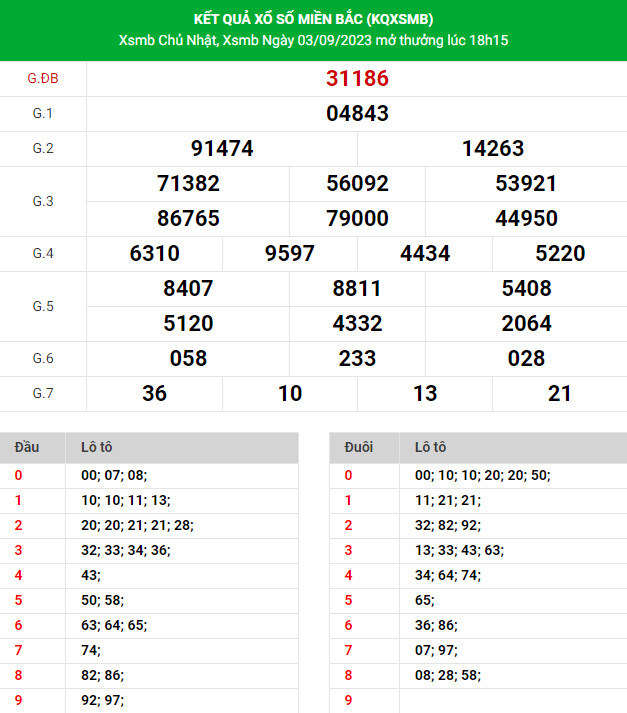
Task: Click Lô tô header in Đuôi table
Action: pos(430,447)
